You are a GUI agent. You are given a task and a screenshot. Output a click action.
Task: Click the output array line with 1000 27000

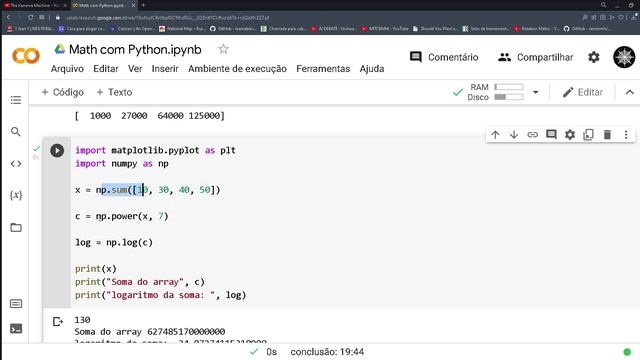[x=149, y=116]
